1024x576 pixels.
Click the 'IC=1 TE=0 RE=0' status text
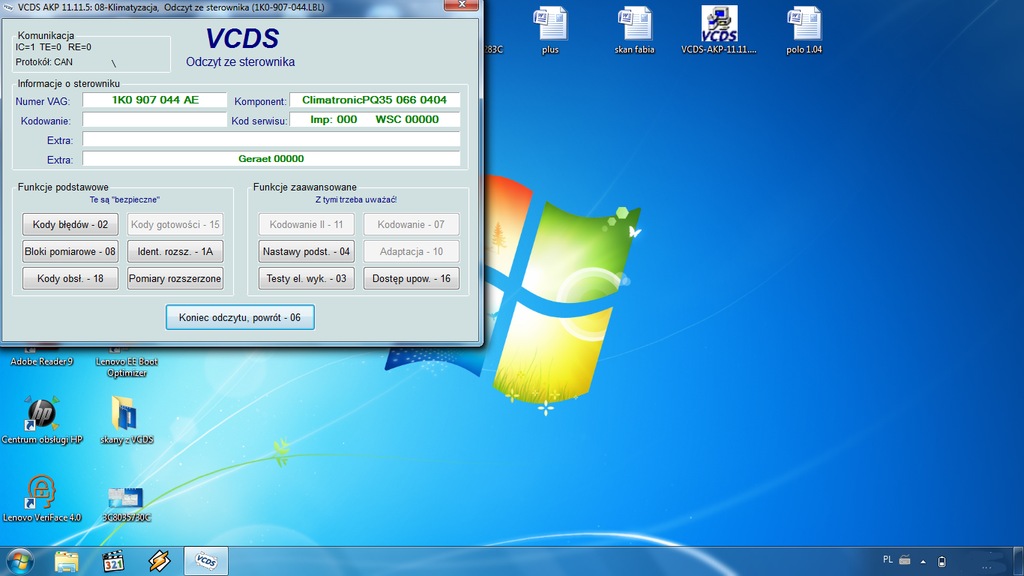pos(54,47)
